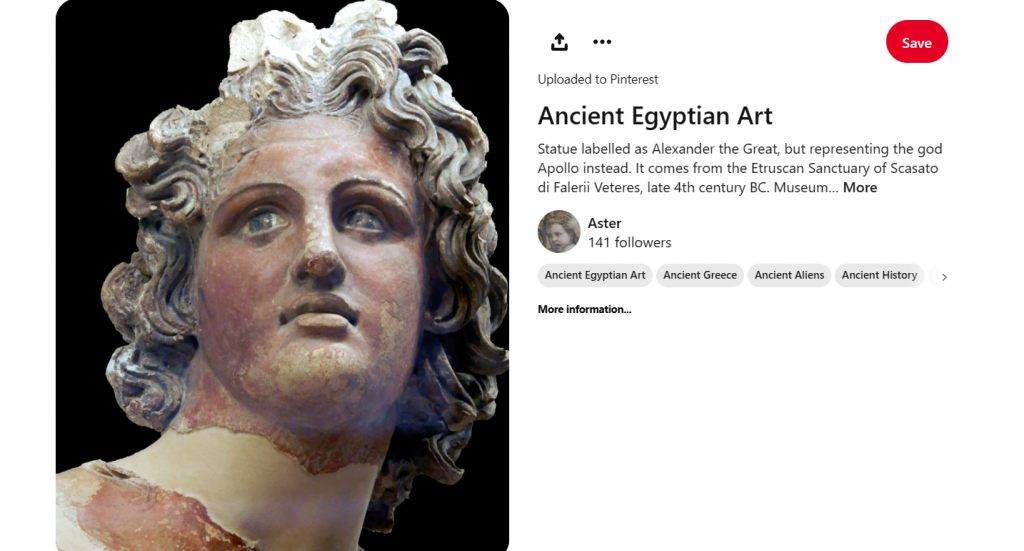The height and width of the screenshot is (551, 1024).
Task: Select the Ancient Aliens tag chip
Action: (789, 276)
